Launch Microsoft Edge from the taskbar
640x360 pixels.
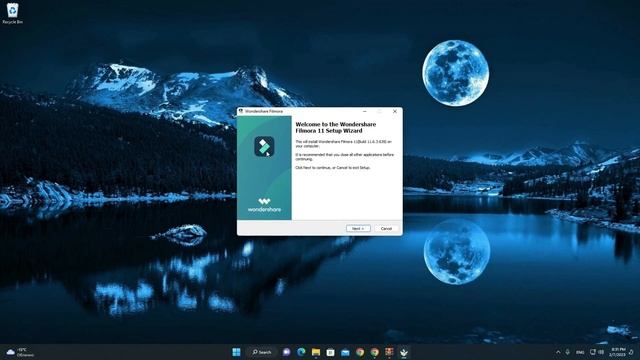[x=301, y=352]
